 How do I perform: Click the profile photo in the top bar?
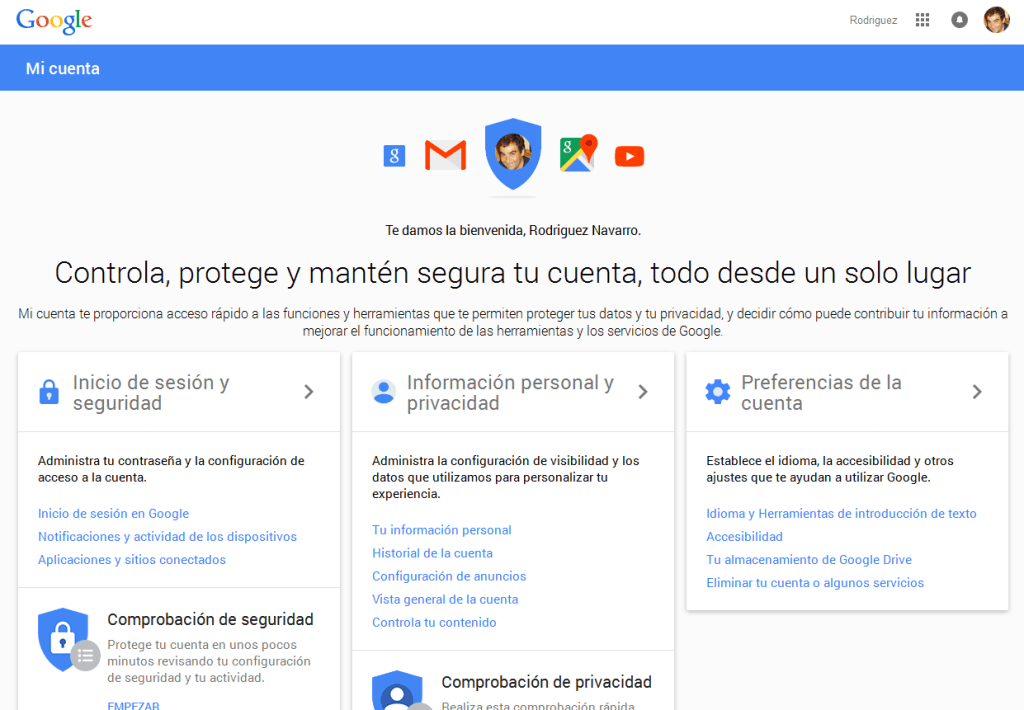pyautogui.click(x=996, y=19)
